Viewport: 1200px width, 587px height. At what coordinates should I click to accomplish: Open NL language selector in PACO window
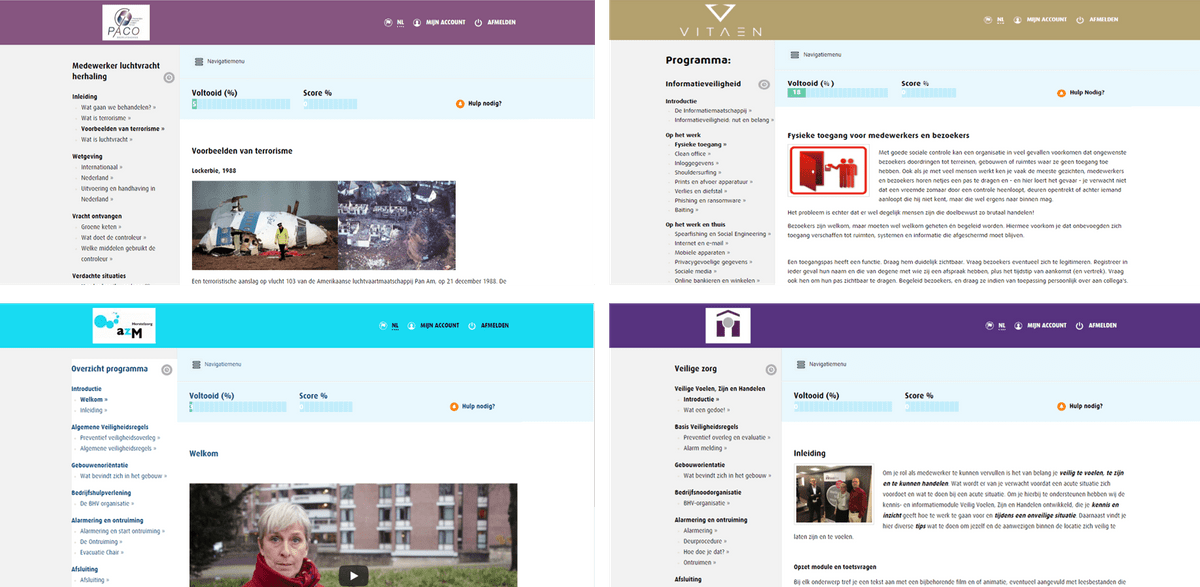(401, 22)
